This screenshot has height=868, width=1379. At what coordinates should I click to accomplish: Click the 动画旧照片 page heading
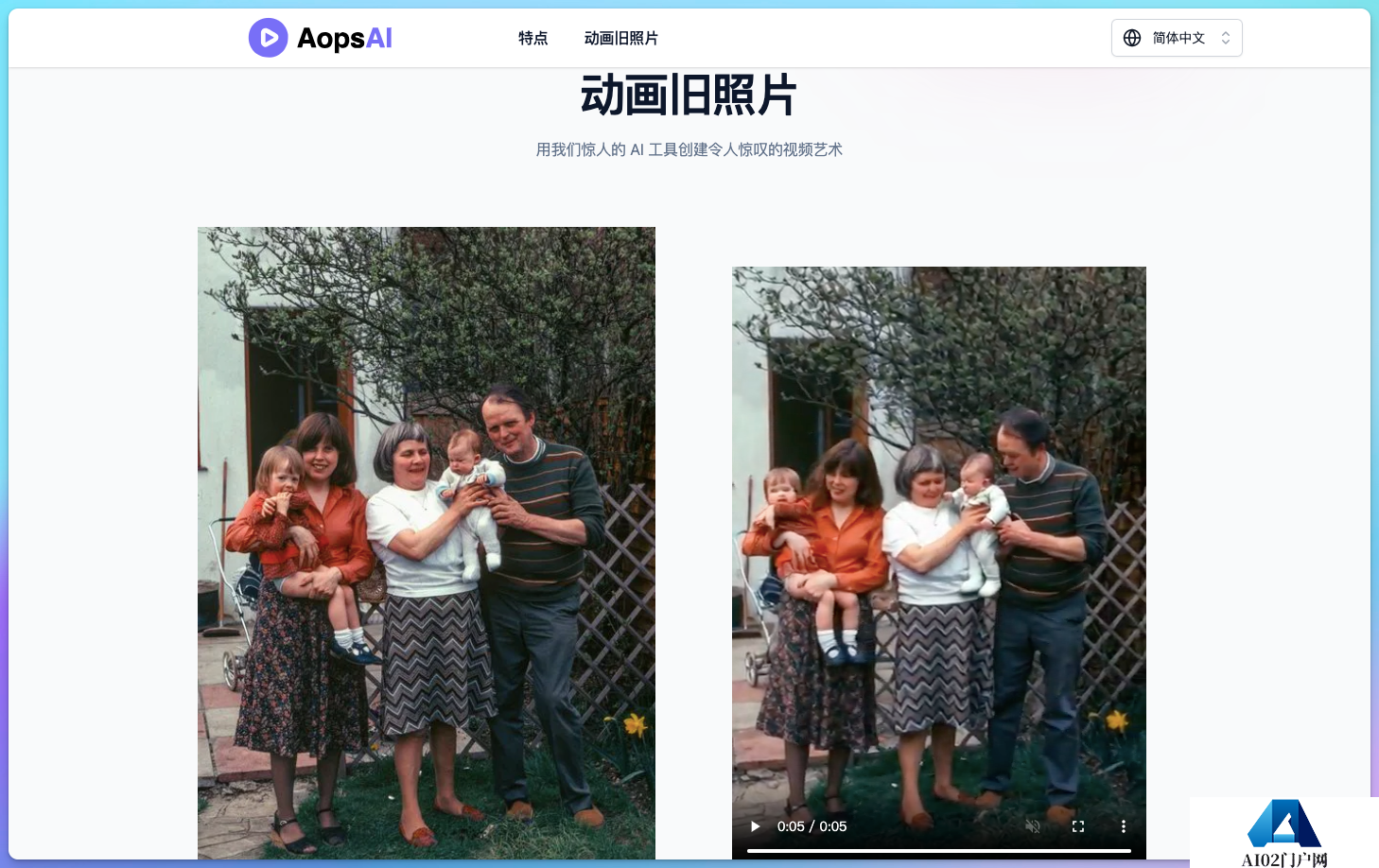[689, 95]
